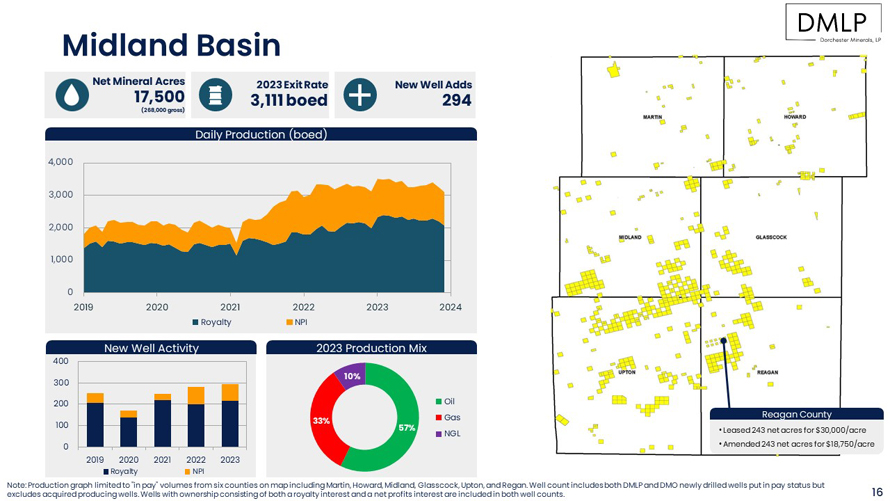Click the NPI legend swatch under New Well Activity

[x=187, y=471]
